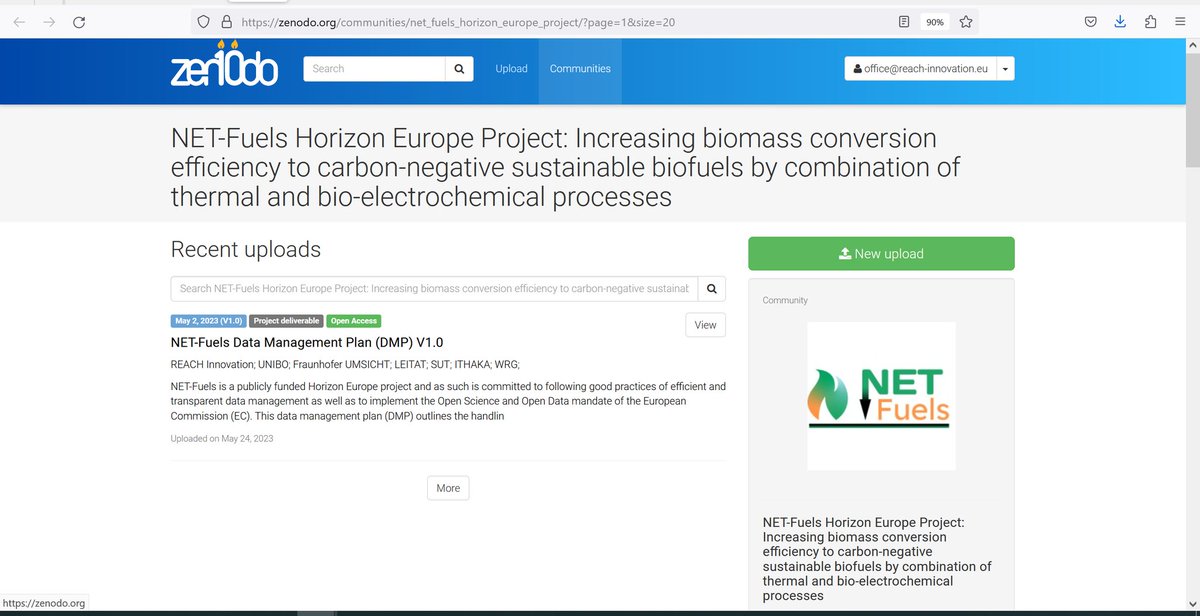Click the Zenodo logo
The image size is (1200, 616).
224,66
